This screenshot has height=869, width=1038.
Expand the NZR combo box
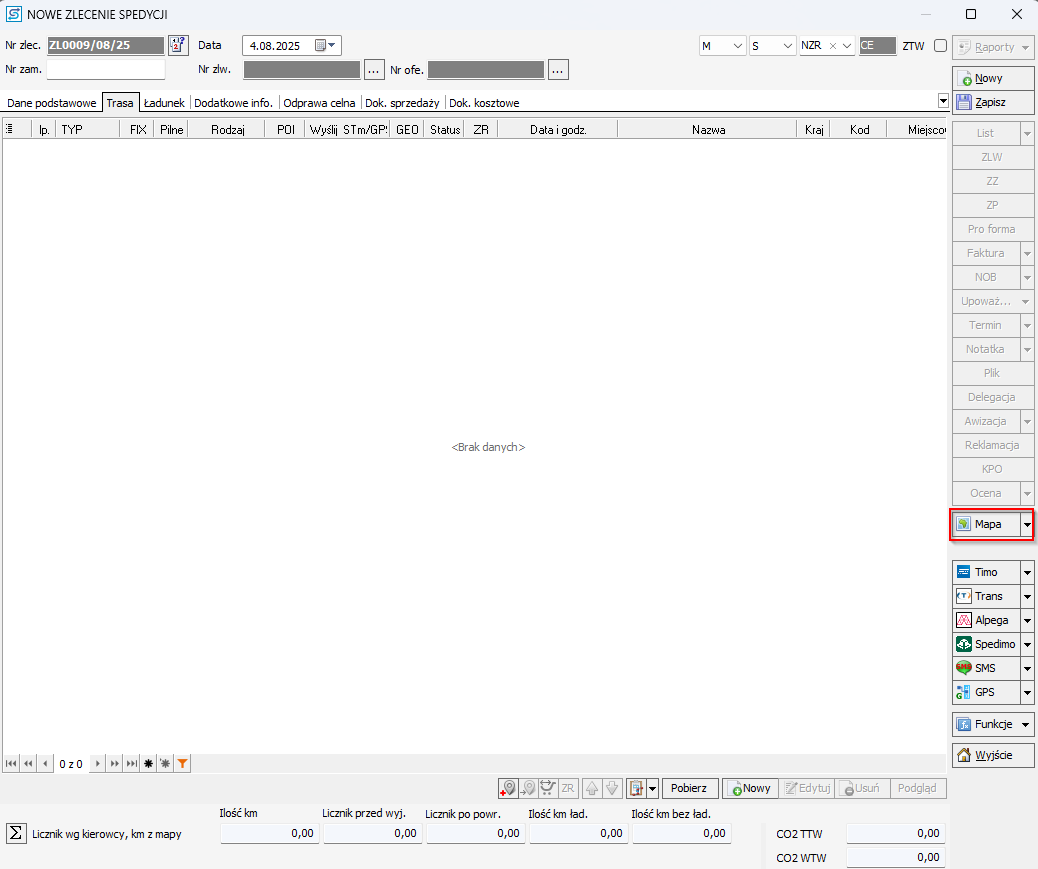(x=847, y=46)
